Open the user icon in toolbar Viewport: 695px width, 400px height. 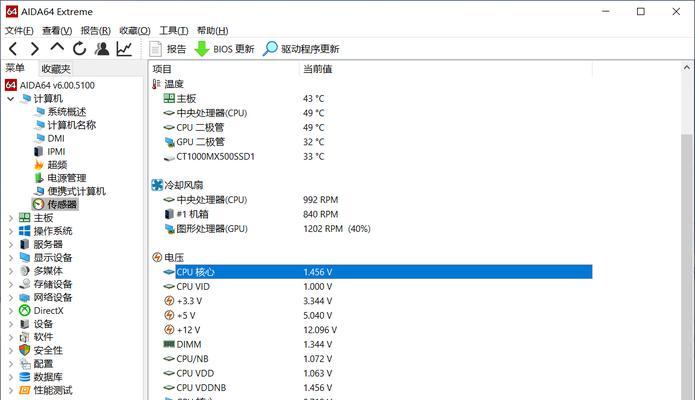coord(102,49)
